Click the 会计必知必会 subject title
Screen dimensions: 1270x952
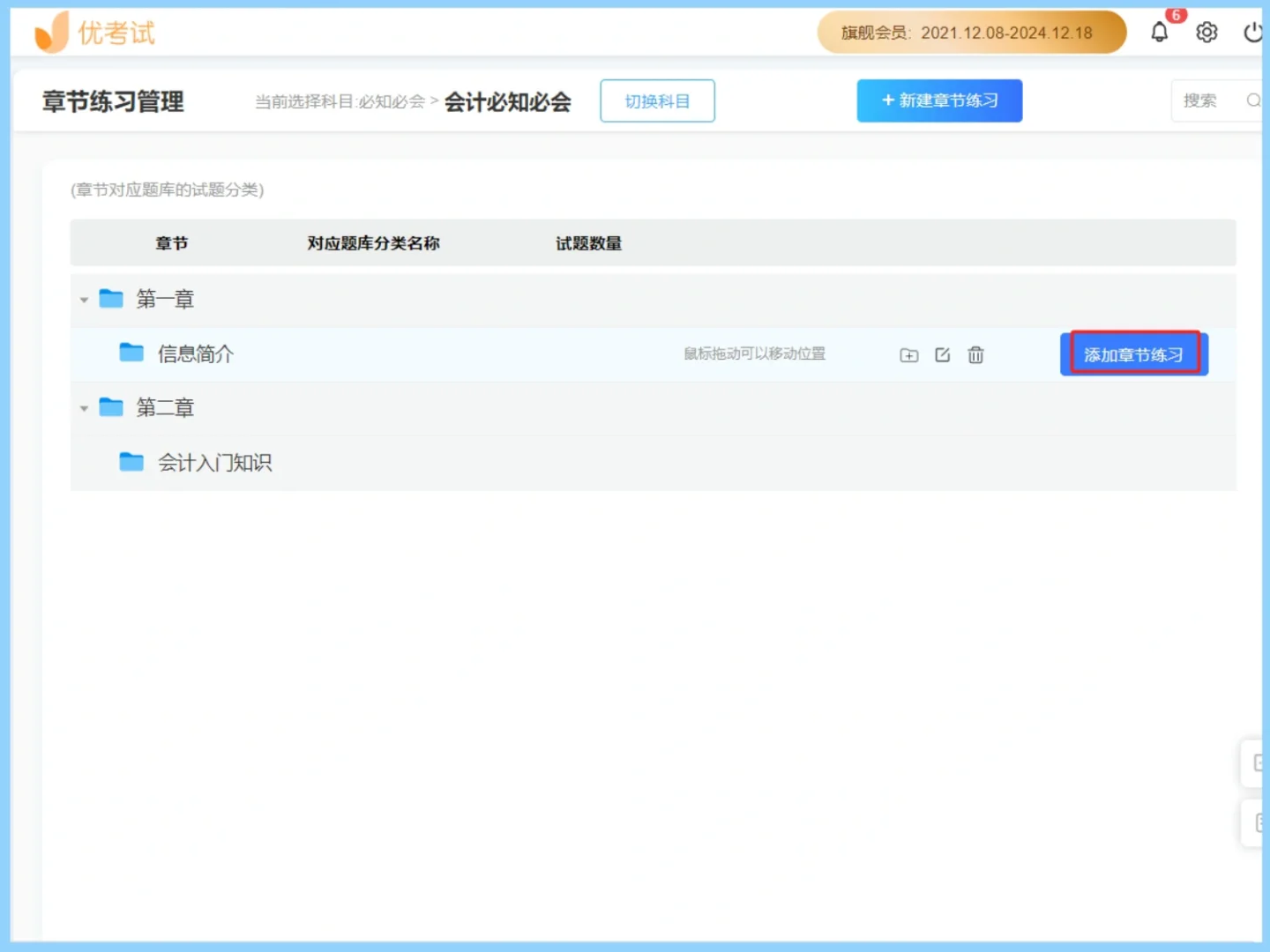508,102
